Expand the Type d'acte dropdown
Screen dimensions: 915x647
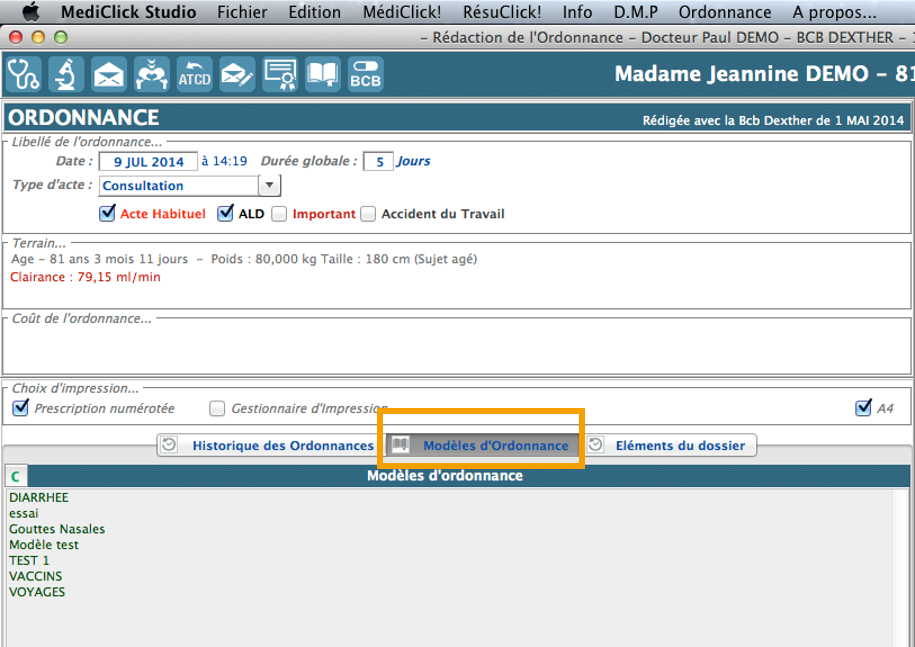[x=269, y=185]
